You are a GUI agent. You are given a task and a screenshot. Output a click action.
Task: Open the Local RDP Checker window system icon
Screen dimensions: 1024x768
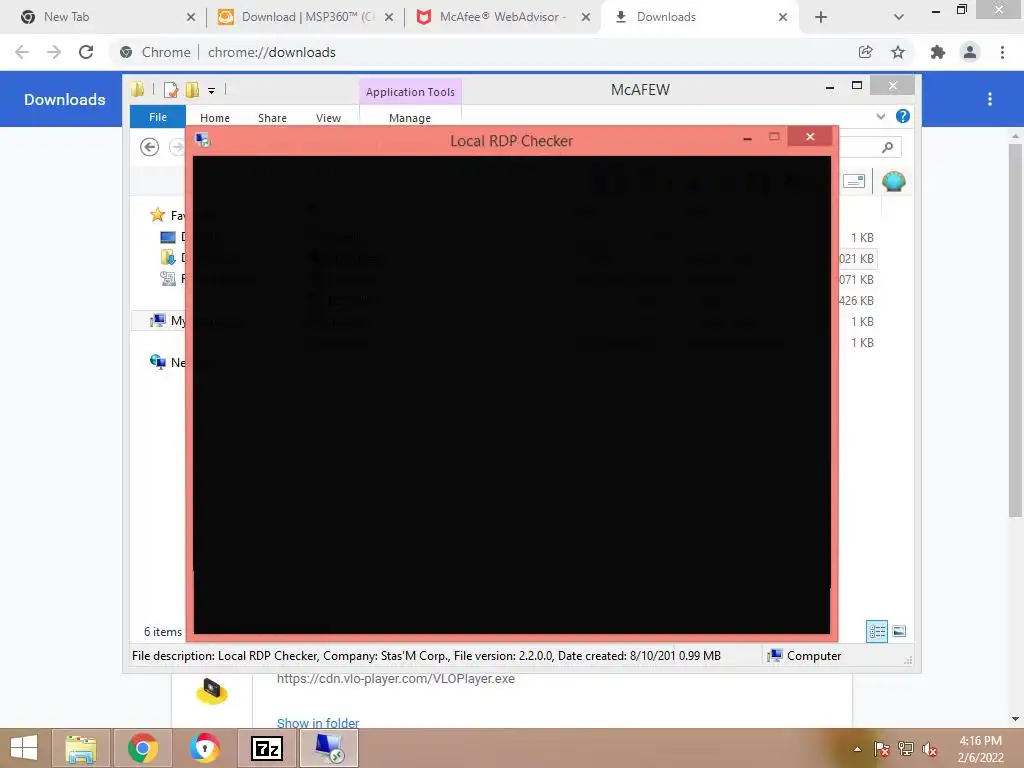(203, 140)
